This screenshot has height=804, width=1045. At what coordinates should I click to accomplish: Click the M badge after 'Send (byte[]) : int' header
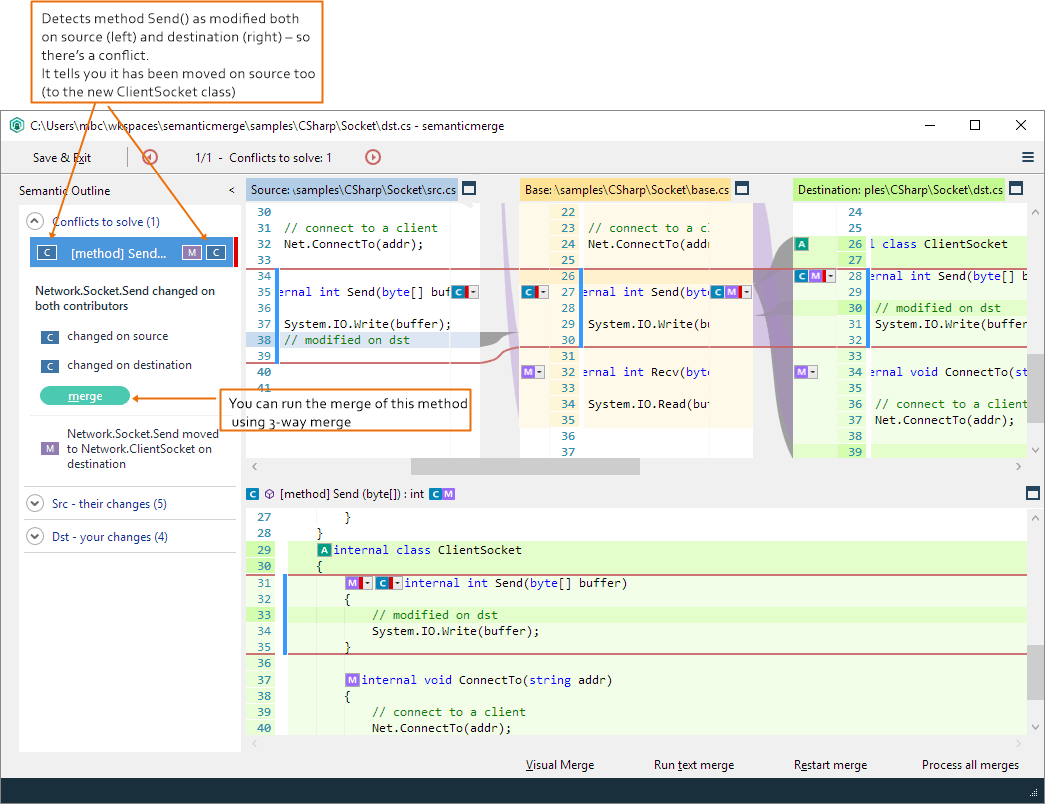pyautogui.click(x=449, y=494)
